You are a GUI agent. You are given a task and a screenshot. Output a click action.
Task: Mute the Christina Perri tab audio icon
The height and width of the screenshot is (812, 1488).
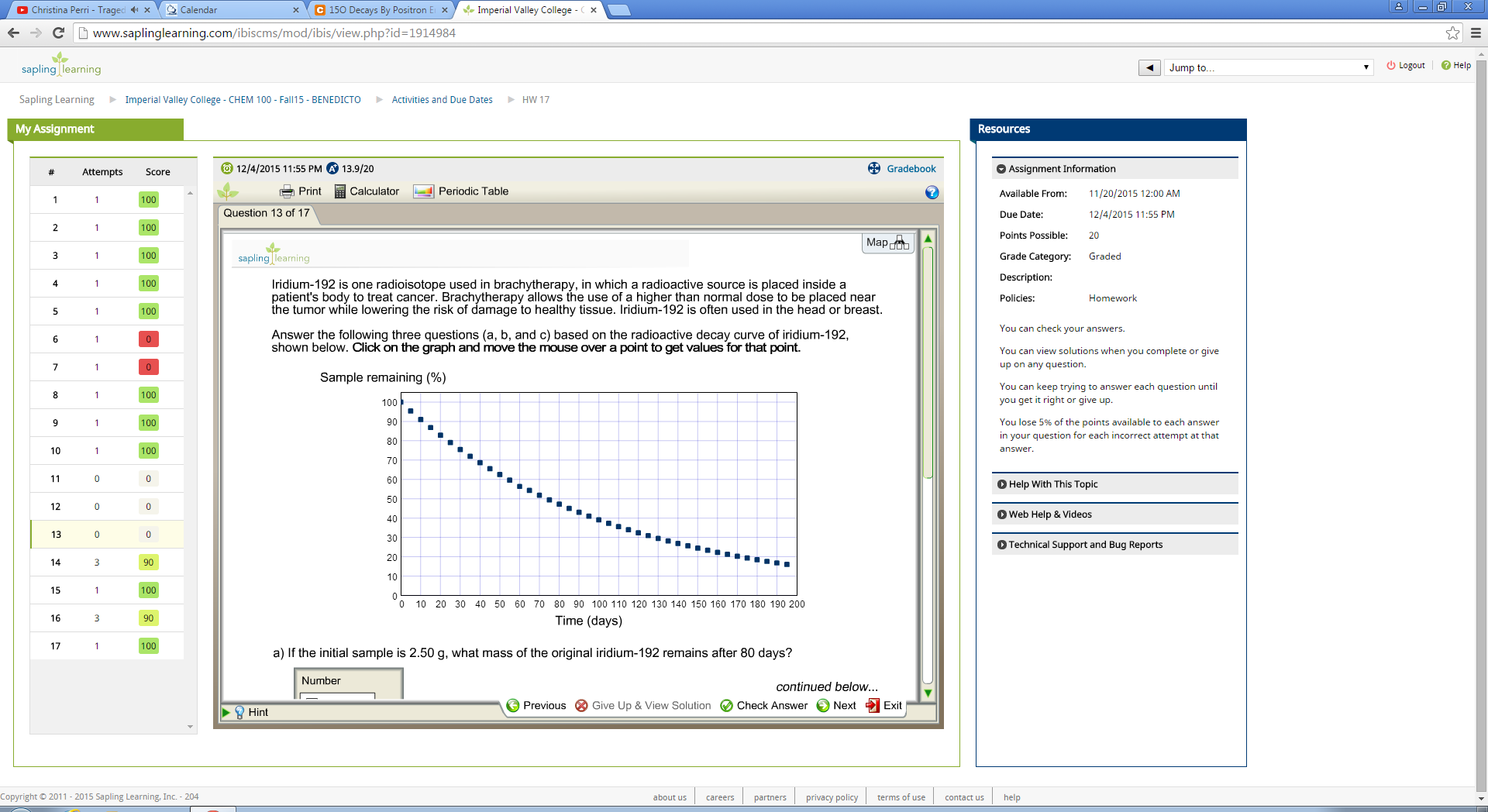point(134,10)
